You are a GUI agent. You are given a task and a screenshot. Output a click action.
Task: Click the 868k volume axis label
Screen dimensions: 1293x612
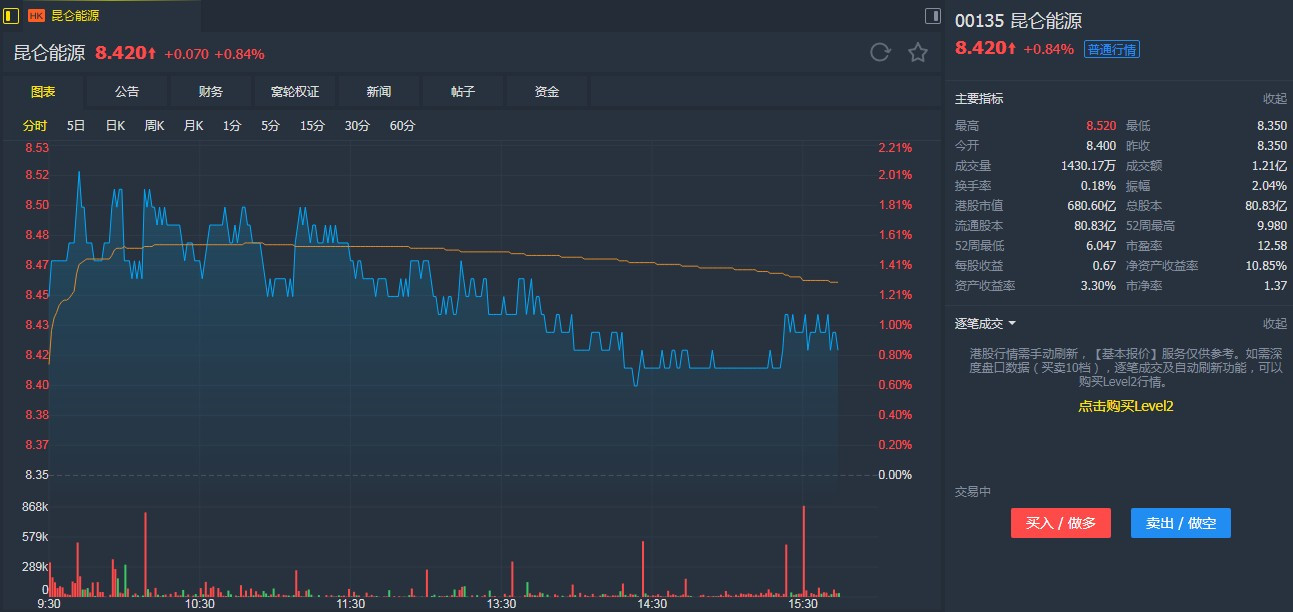[36, 507]
